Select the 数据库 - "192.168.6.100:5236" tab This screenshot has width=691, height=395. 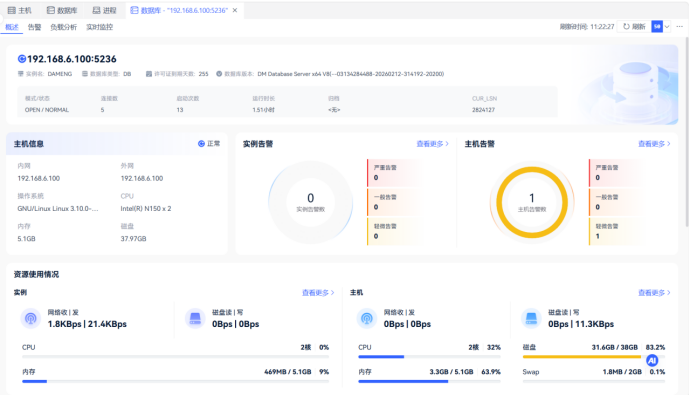[179, 10]
